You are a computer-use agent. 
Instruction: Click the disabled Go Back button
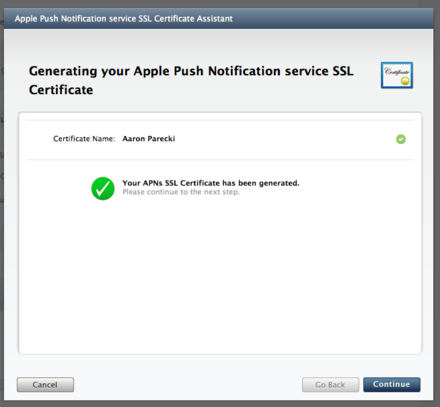tap(330, 385)
